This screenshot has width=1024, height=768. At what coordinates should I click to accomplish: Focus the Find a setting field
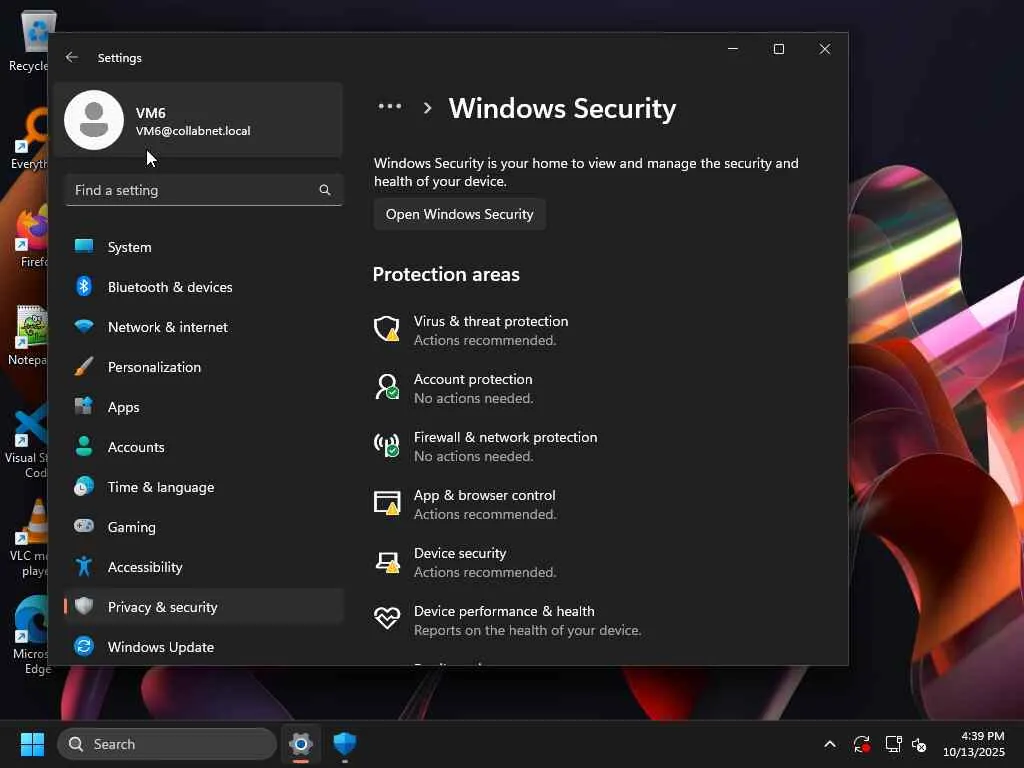coord(204,190)
